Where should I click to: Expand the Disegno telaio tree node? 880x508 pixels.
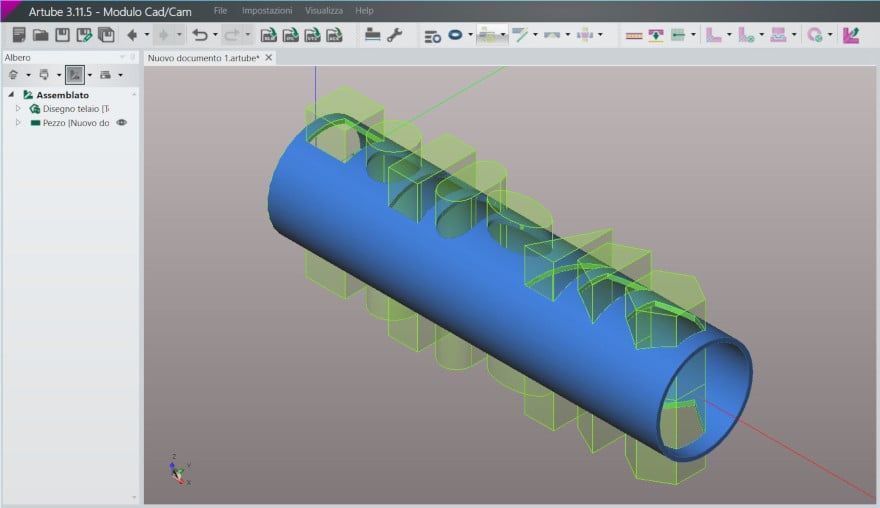(18, 108)
